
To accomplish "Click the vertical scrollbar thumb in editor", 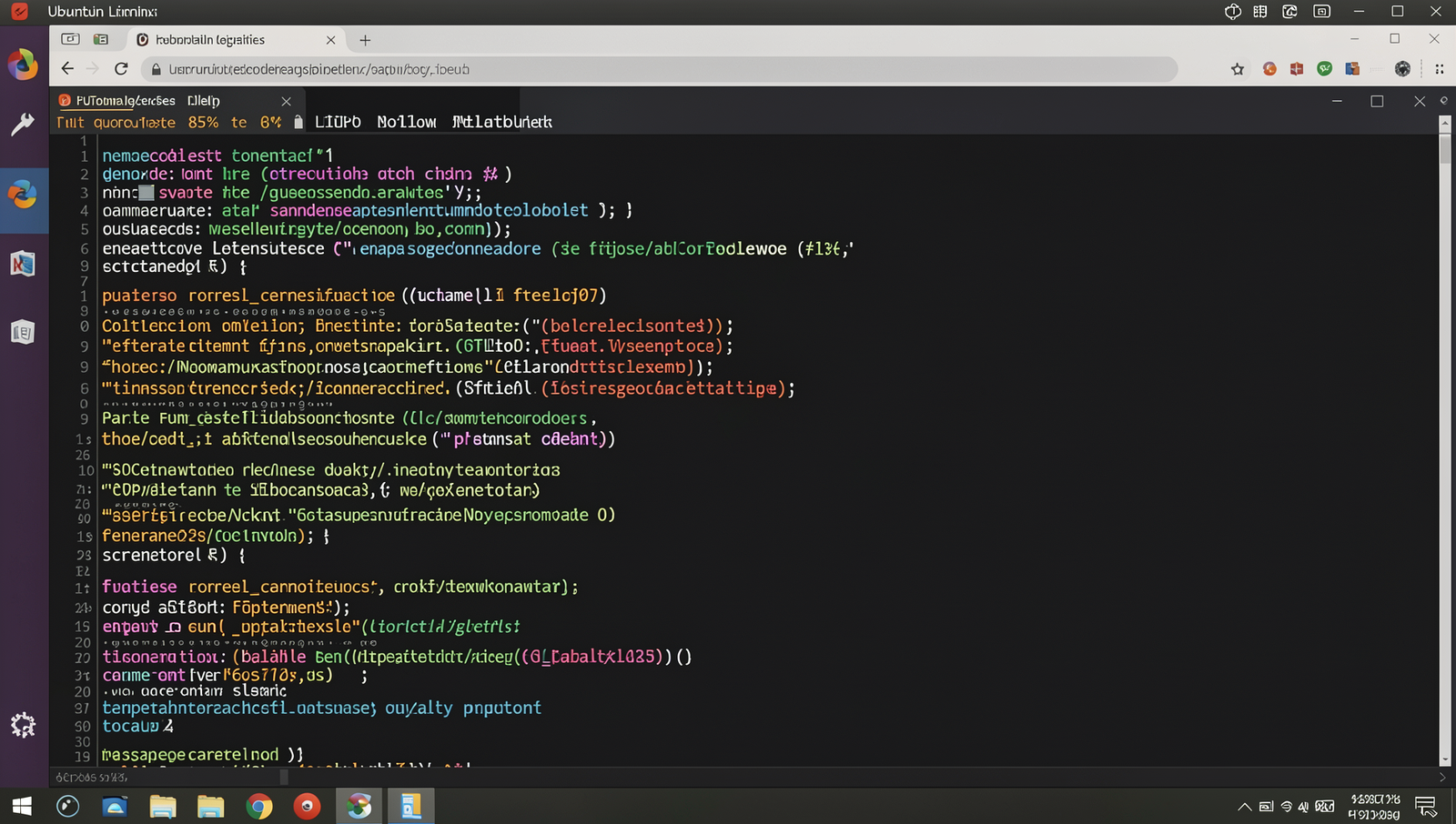I will click(x=1445, y=148).
